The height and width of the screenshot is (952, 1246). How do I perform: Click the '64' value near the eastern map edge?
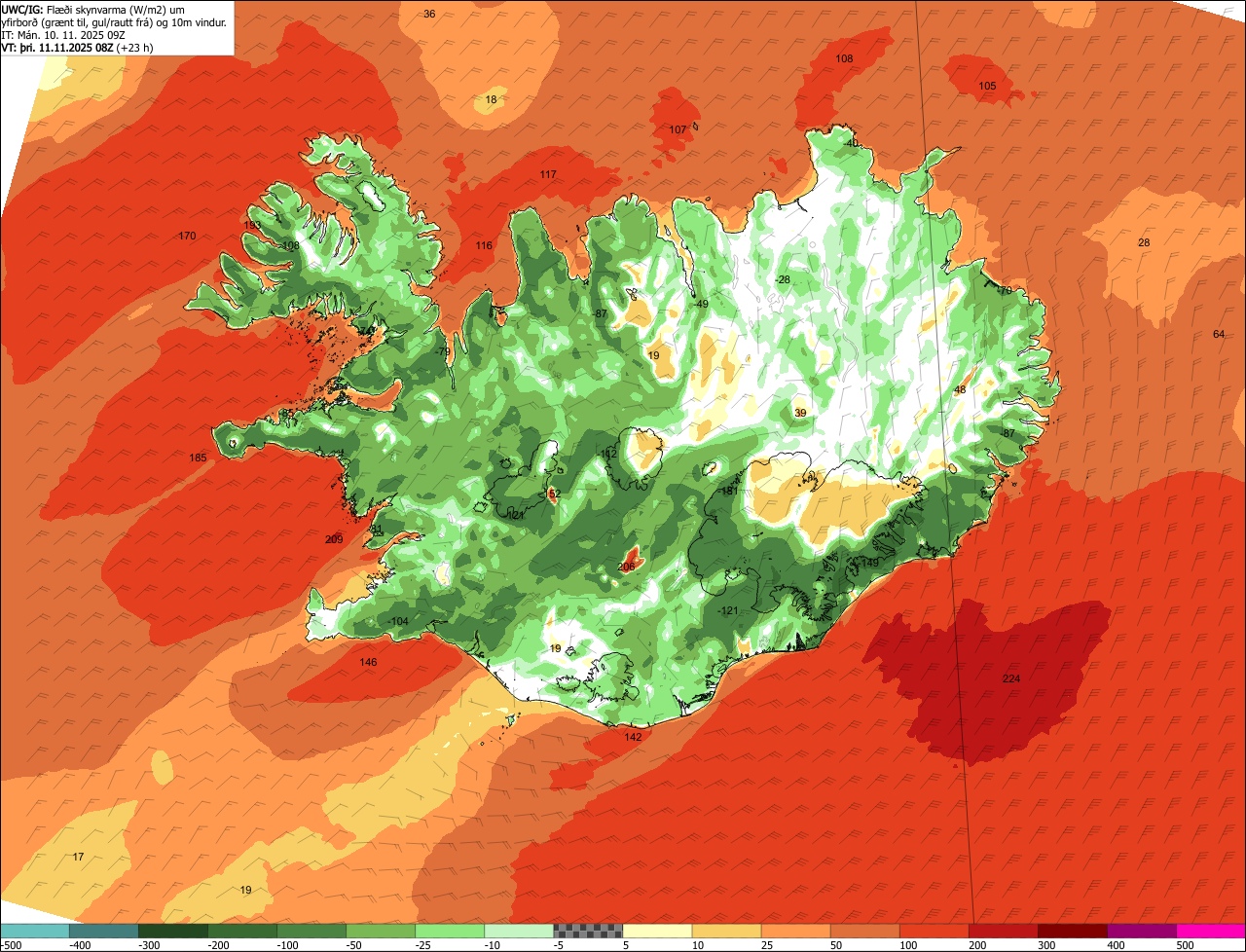1218,334
